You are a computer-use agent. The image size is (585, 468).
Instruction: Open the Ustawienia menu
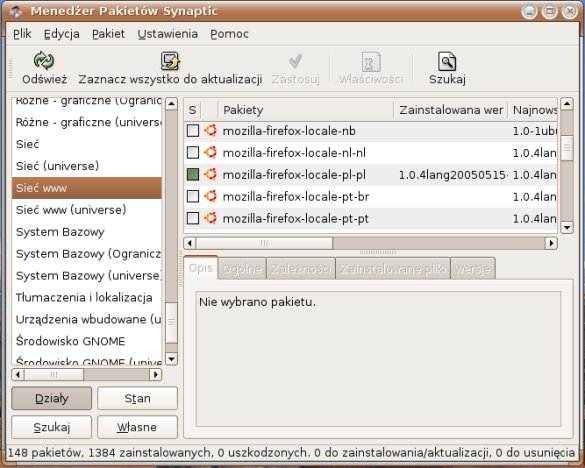(168, 34)
